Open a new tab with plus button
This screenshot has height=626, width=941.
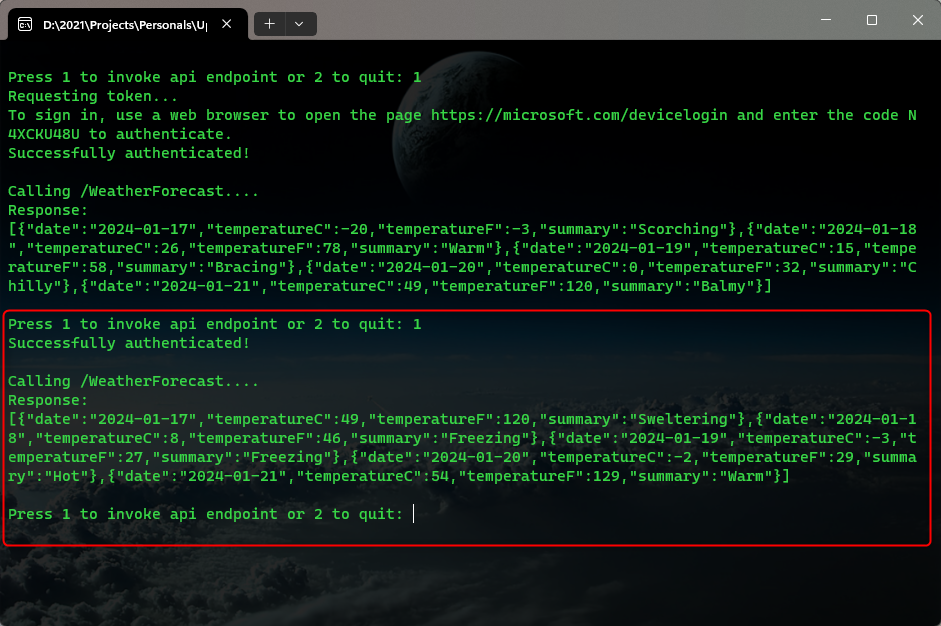pyautogui.click(x=269, y=23)
